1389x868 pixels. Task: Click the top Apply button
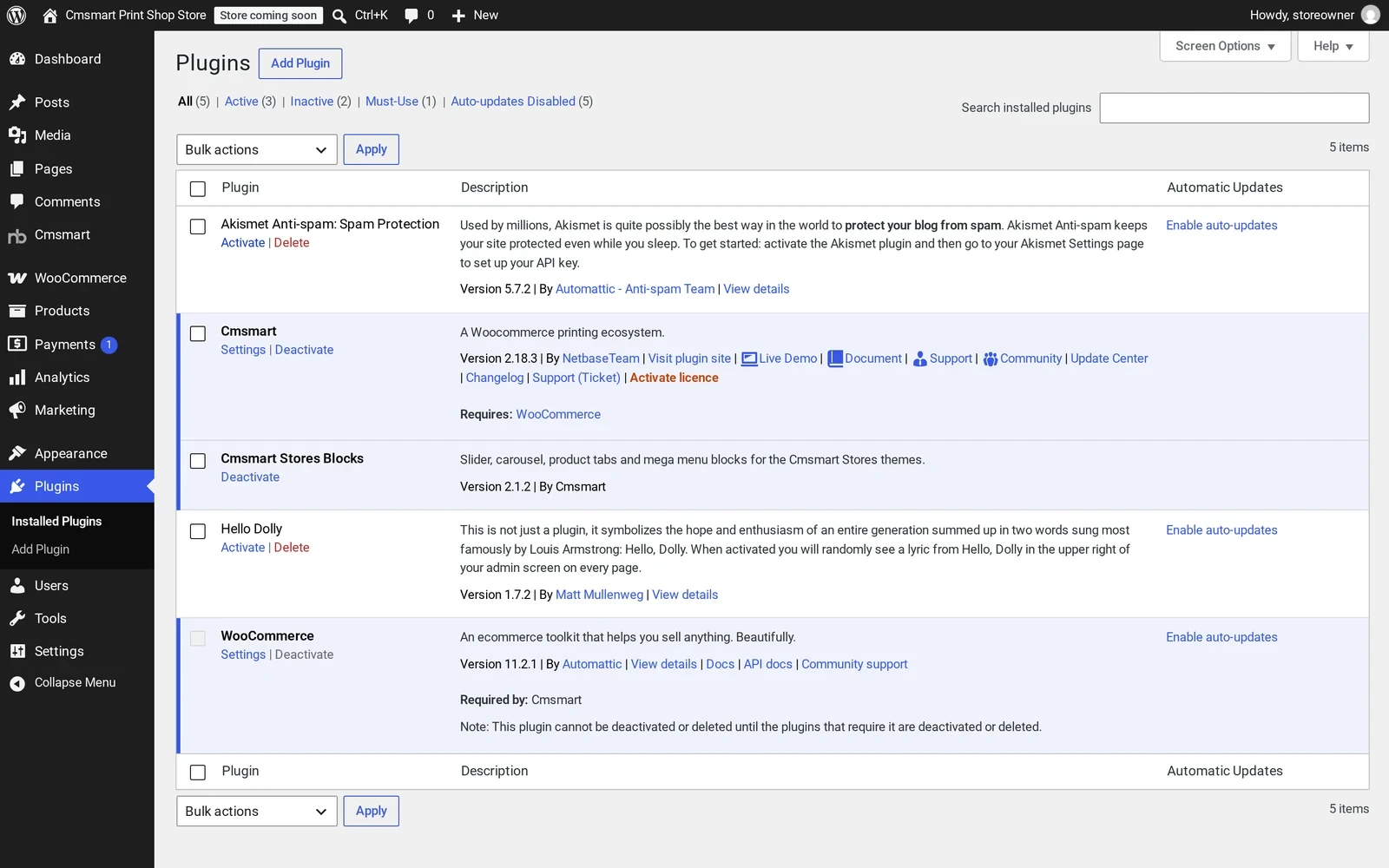pos(372,149)
